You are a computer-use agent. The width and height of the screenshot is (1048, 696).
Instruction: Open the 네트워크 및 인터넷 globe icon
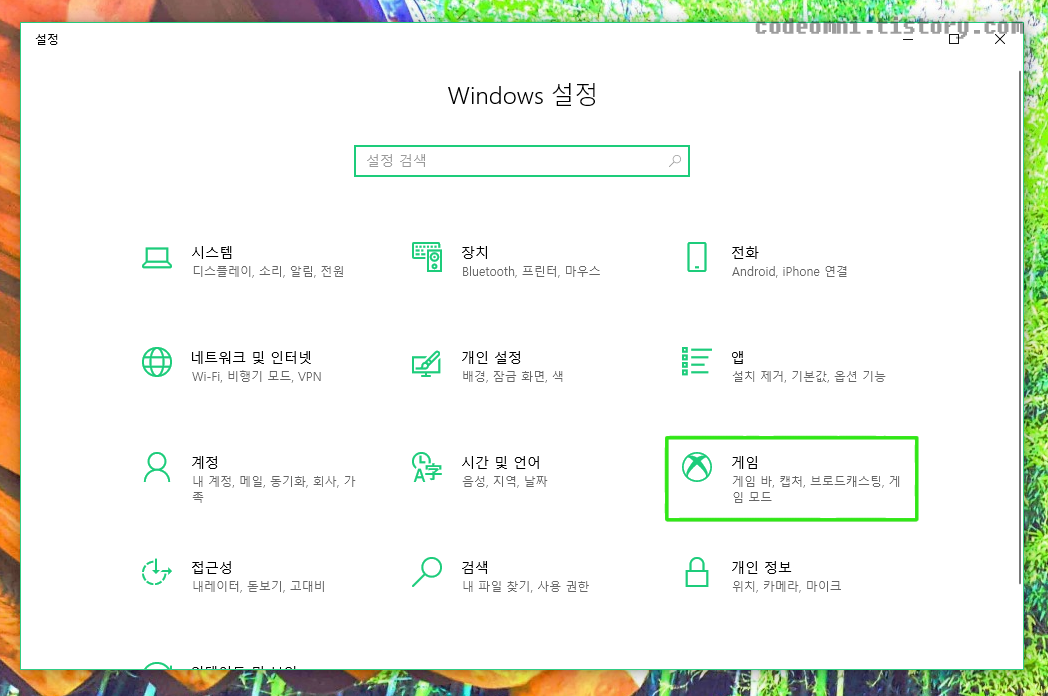click(x=157, y=362)
